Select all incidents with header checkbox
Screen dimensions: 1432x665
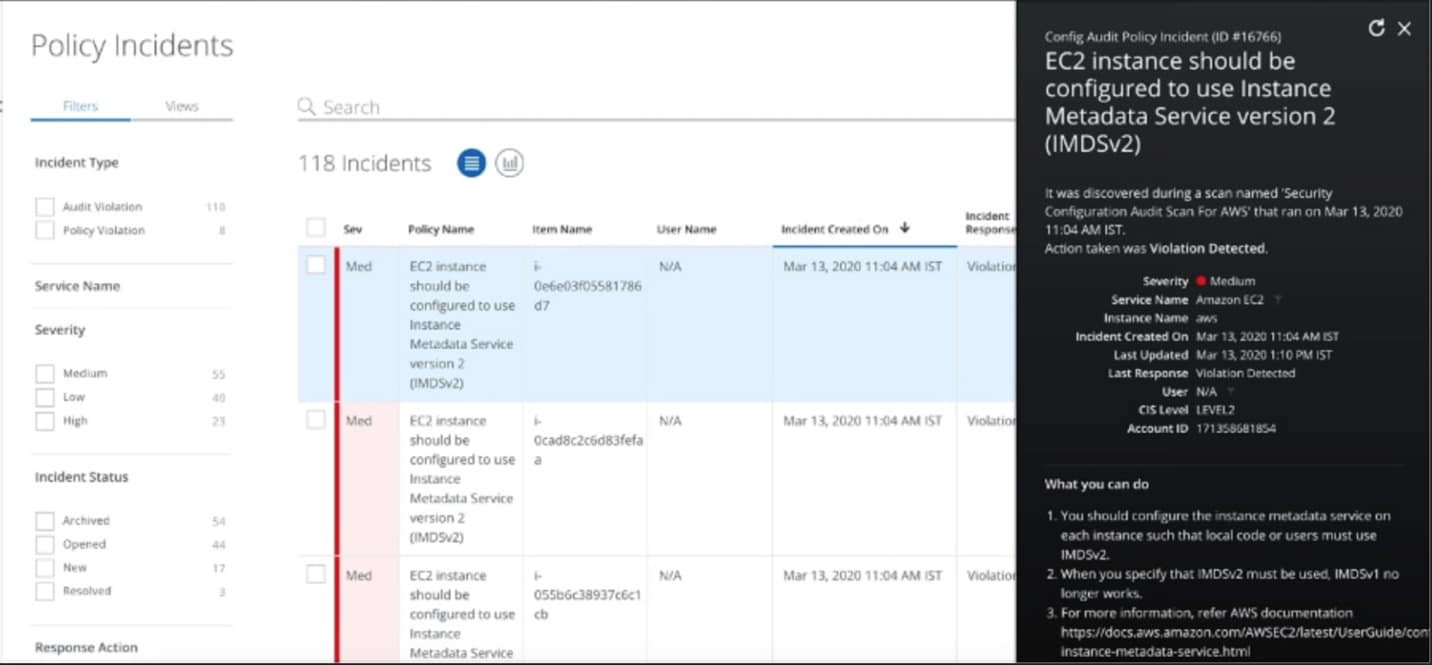[316, 228]
